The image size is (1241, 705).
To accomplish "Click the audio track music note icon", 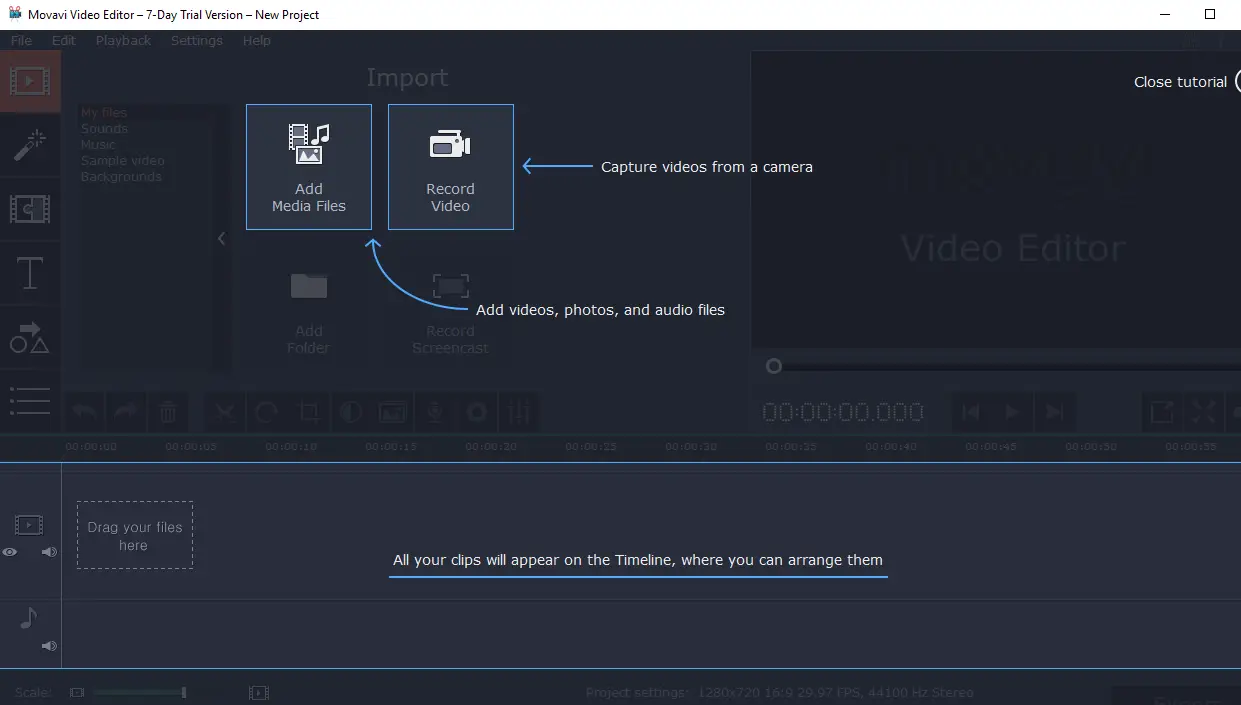I will [x=29, y=619].
